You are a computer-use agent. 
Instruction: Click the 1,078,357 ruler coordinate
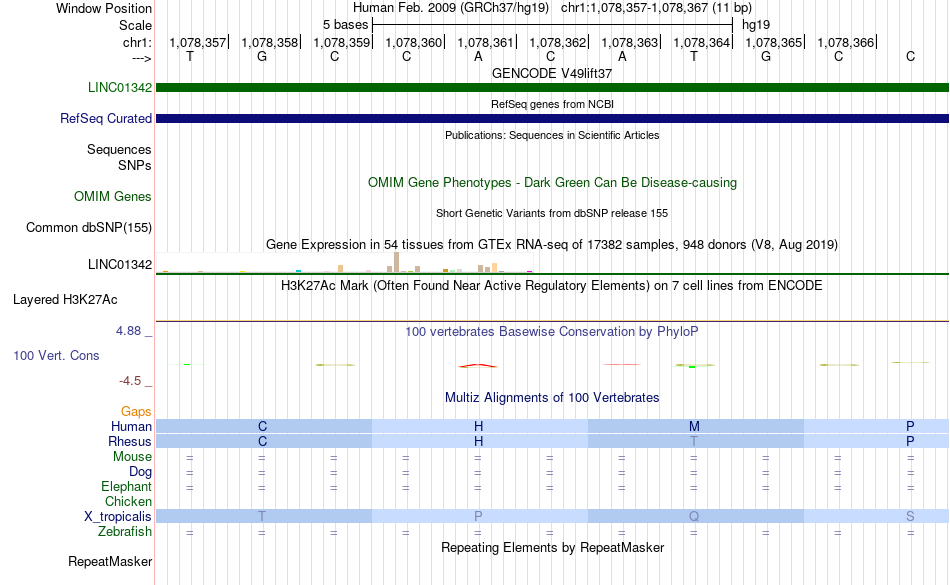pos(198,42)
